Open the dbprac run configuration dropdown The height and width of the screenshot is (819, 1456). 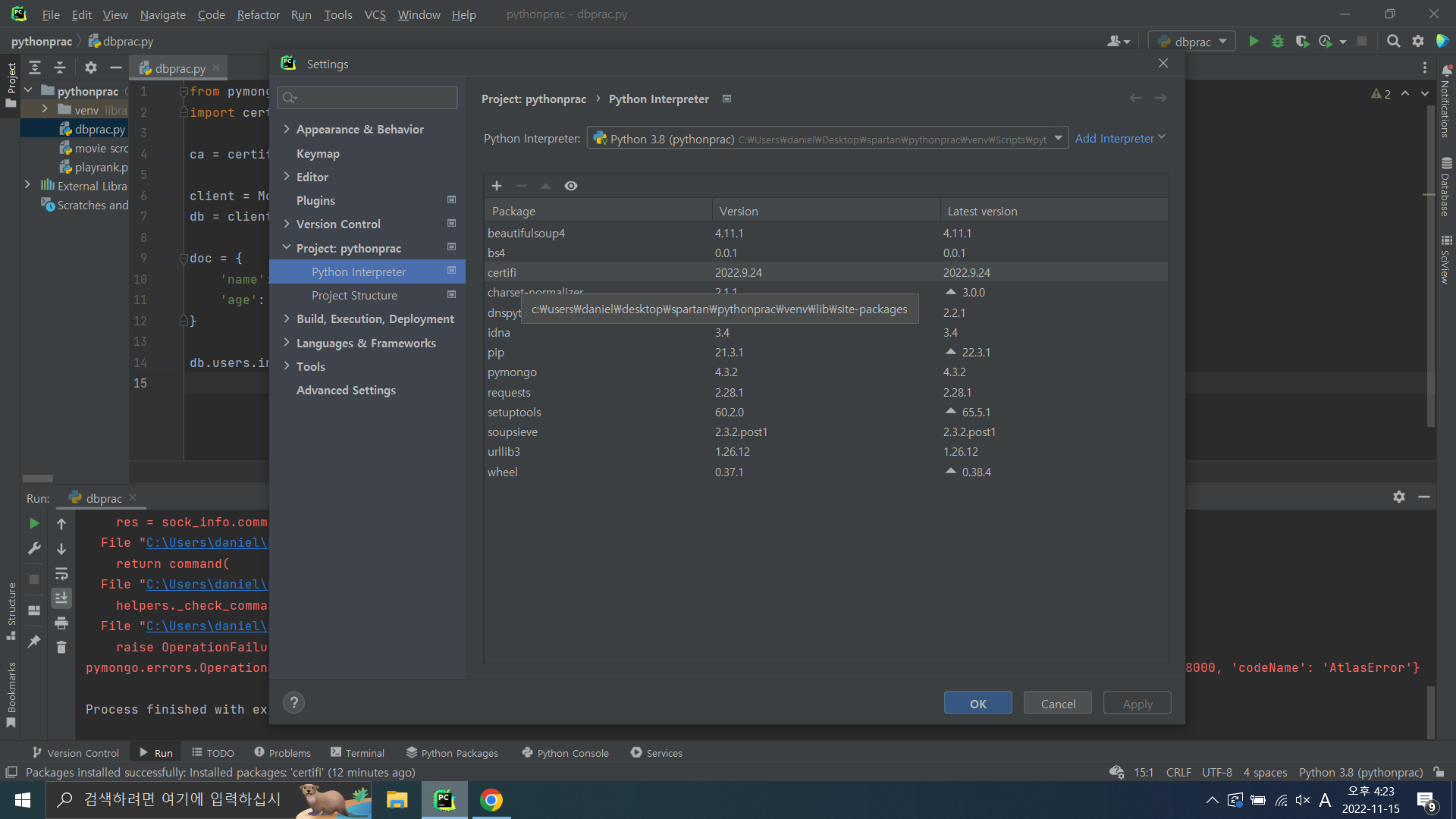1192,42
